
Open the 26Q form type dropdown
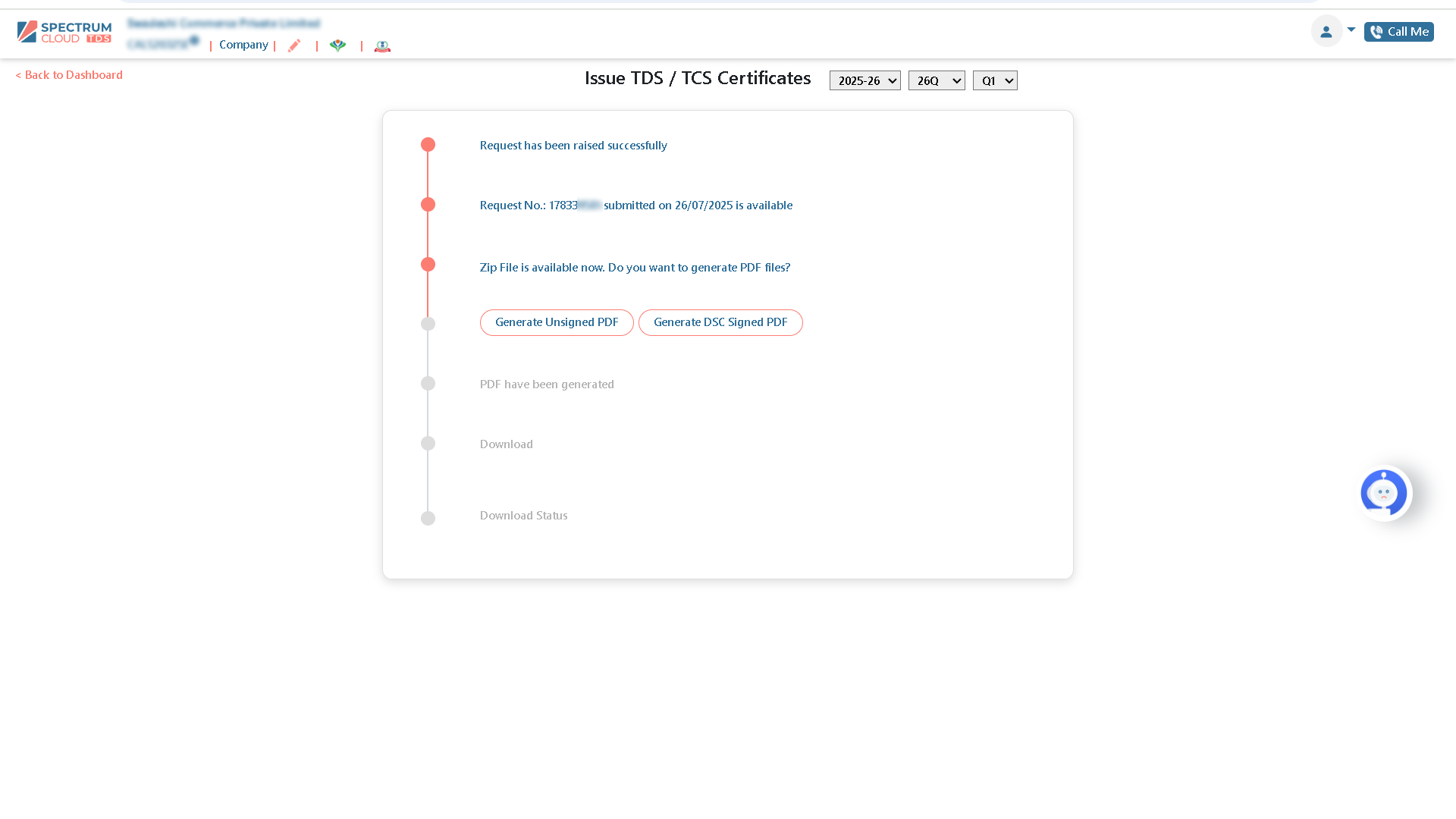[937, 80]
